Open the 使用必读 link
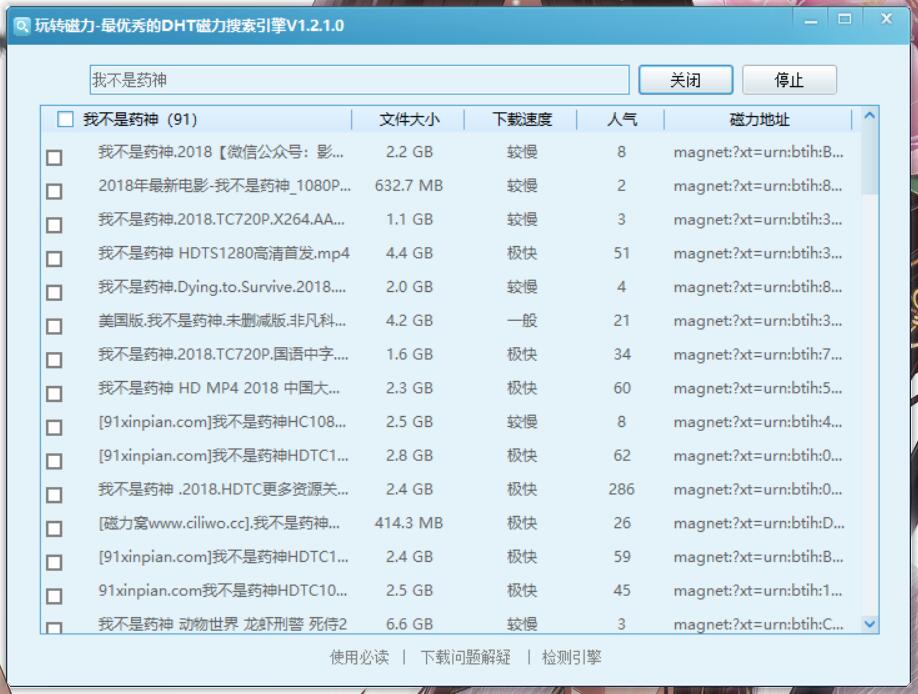918x694 pixels. 359,657
